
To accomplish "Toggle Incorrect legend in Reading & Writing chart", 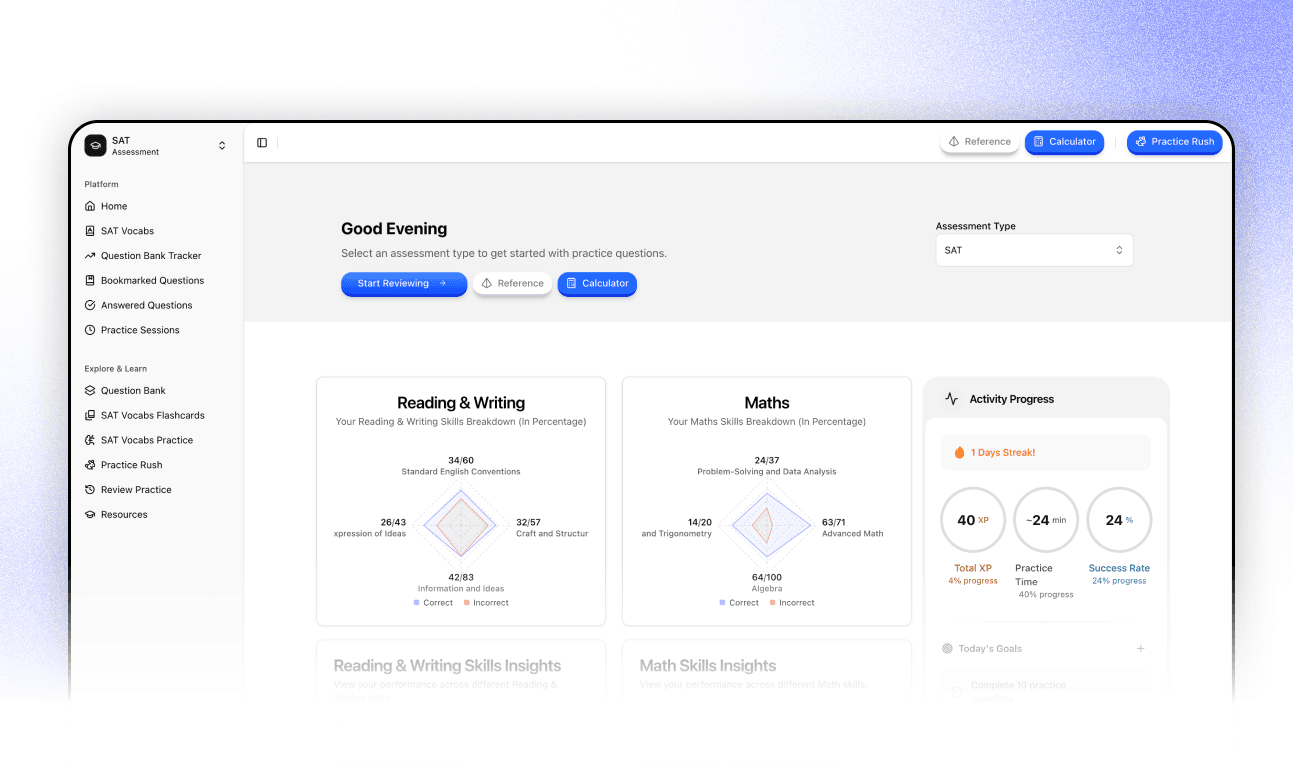I will click(486, 603).
